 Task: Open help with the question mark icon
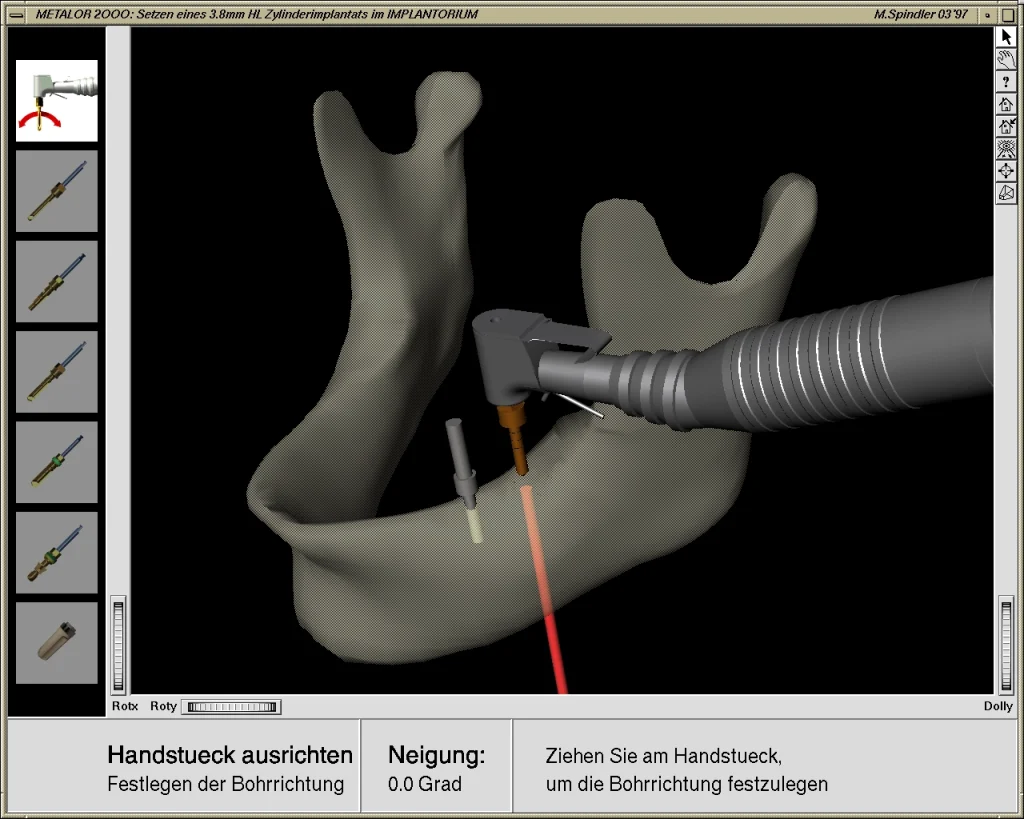[x=1006, y=83]
